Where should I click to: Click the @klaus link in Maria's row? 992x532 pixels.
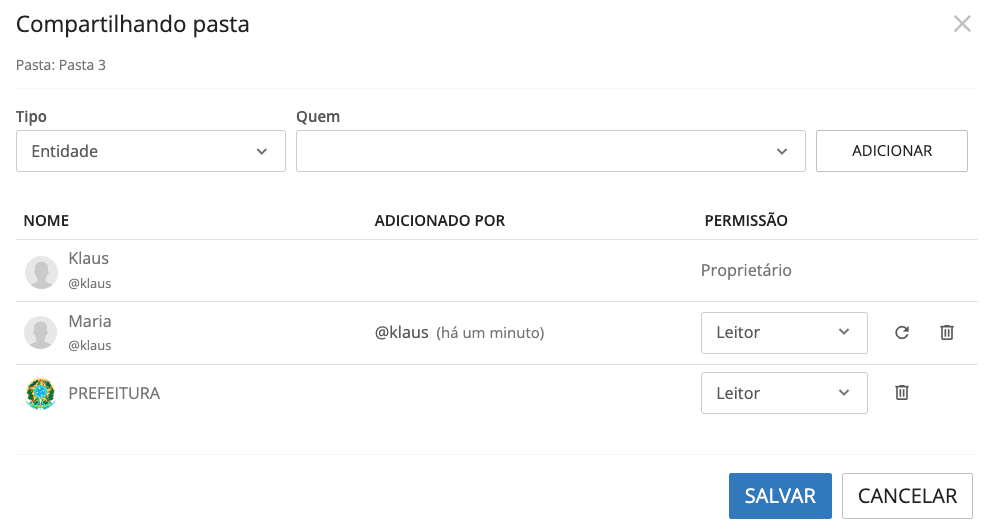(x=402, y=332)
